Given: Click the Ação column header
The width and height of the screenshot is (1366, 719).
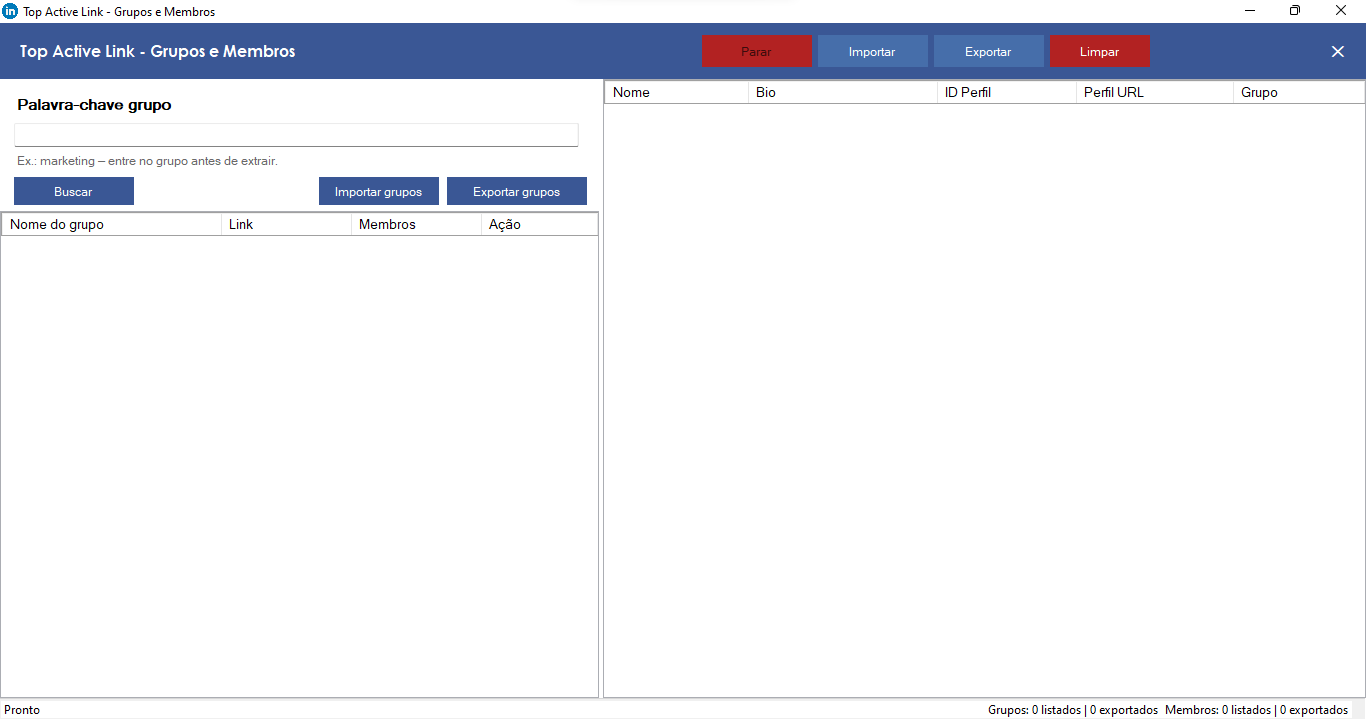Looking at the screenshot, I should click(x=539, y=224).
